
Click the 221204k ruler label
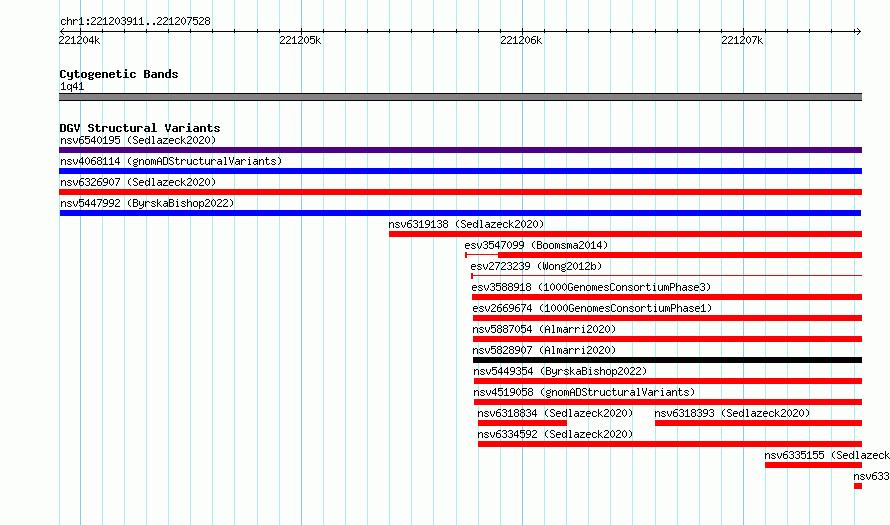(x=79, y=40)
